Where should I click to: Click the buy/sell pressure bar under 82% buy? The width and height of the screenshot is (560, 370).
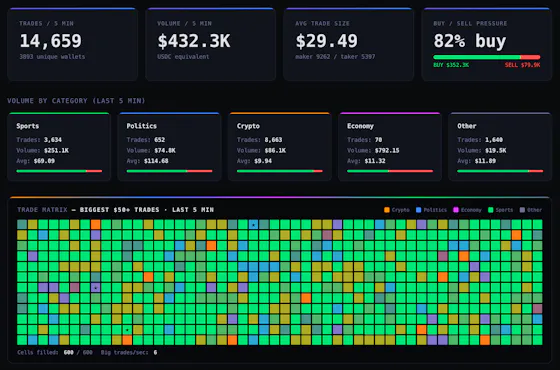pos(486,57)
